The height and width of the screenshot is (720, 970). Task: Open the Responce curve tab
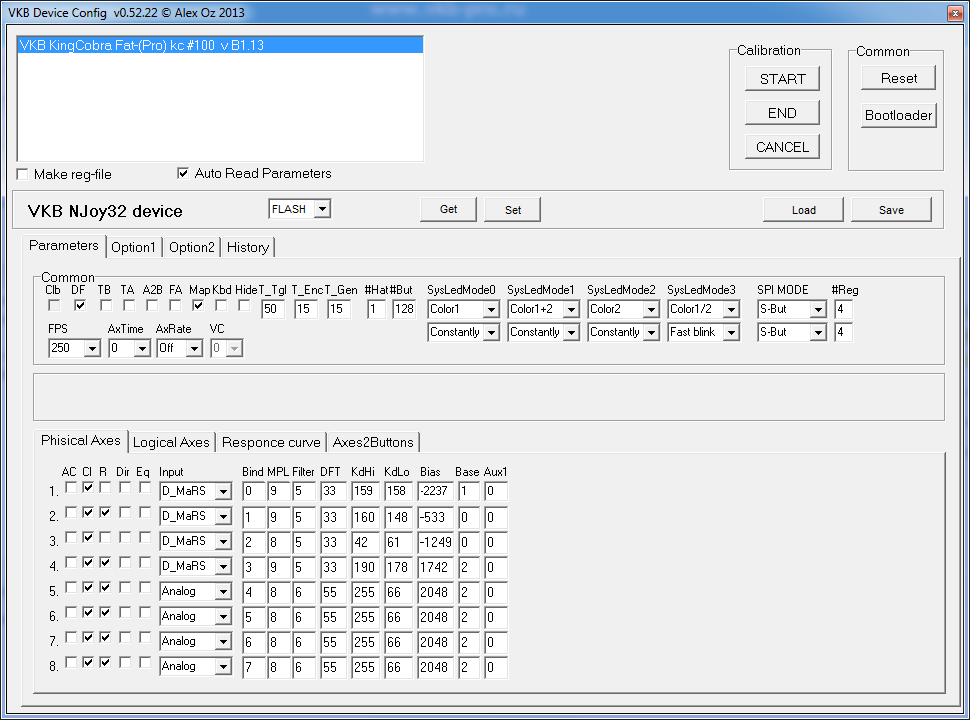tap(271, 442)
